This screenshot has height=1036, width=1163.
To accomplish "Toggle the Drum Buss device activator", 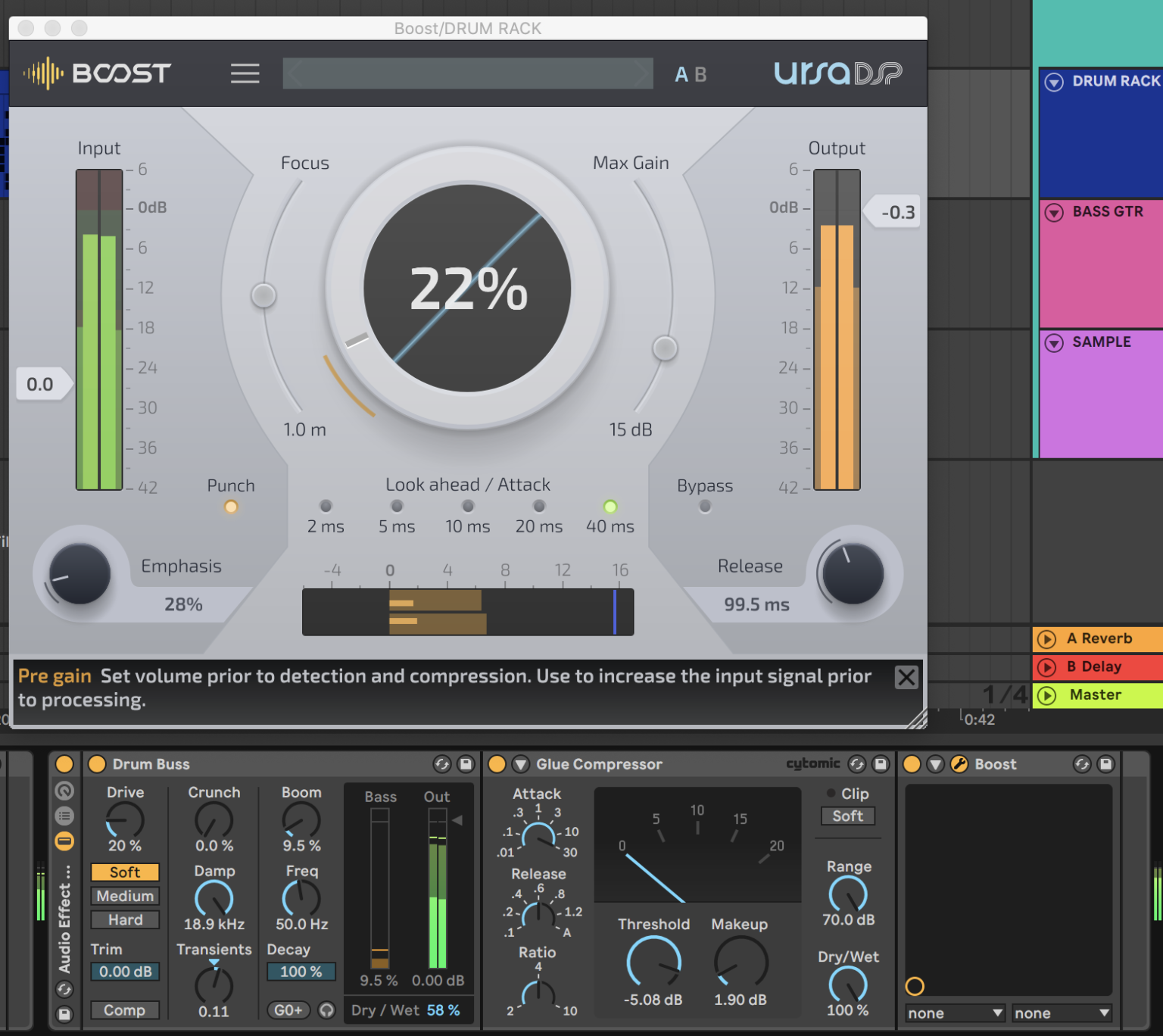I will (97, 763).
